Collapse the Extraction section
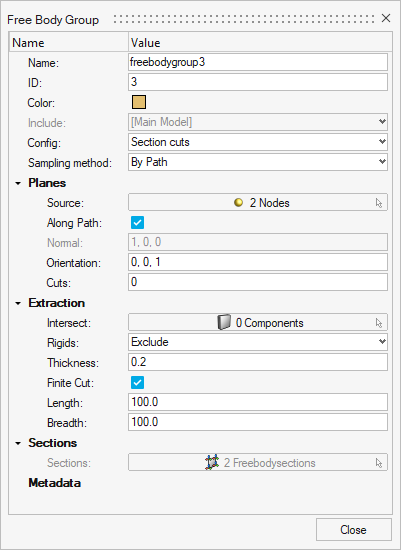This screenshot has height=550, width=401. click(x=18, y=303)
